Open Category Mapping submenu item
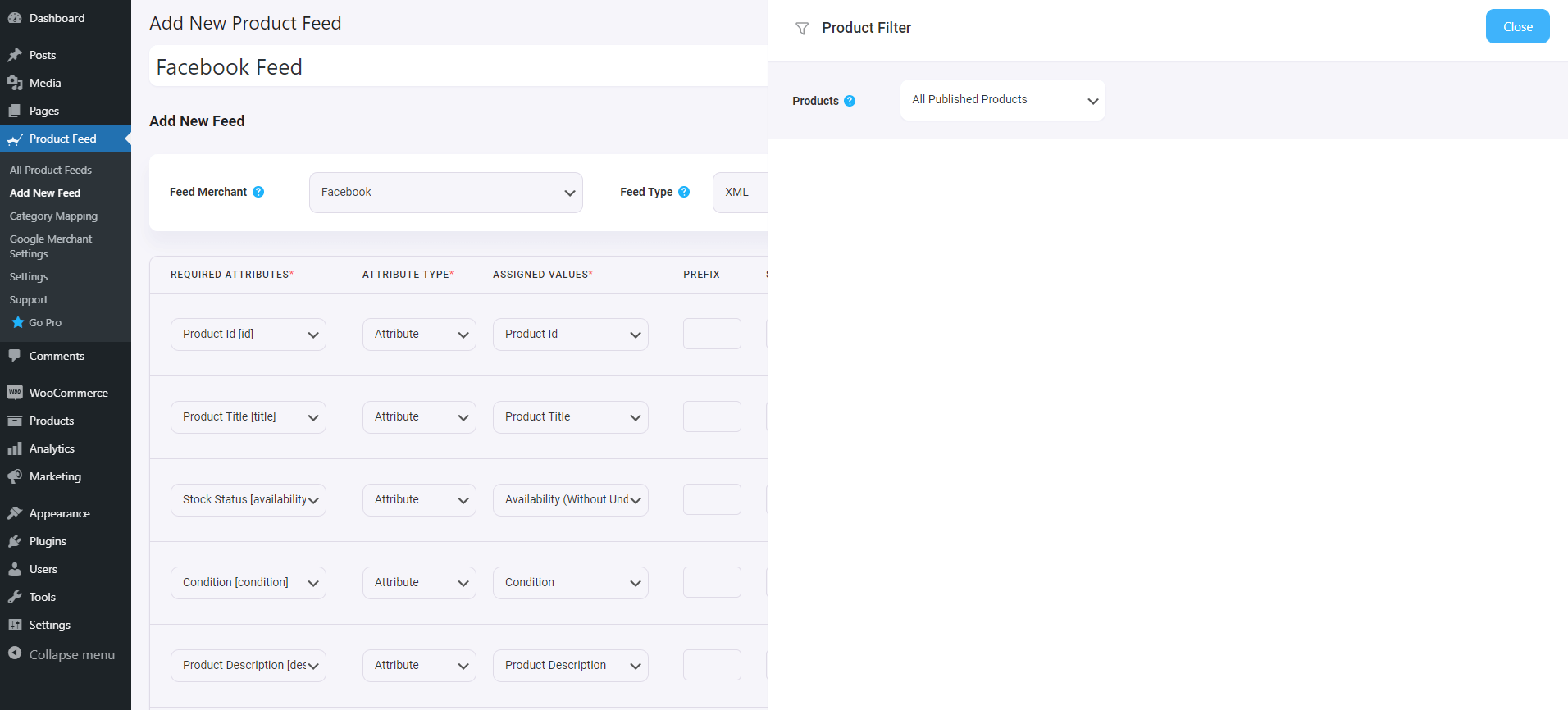1568x710 pixels. coord(53,216)
